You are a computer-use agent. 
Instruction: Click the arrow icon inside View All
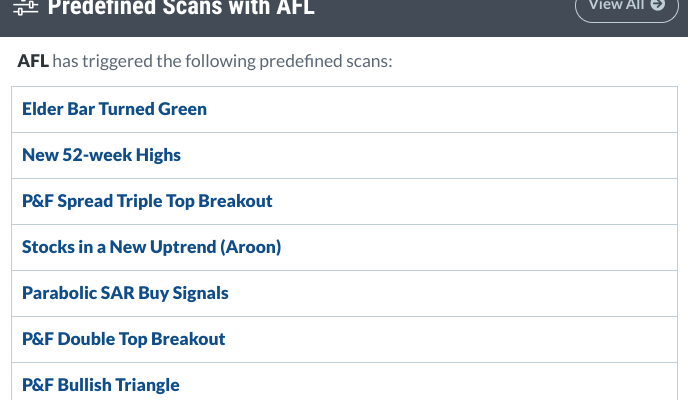(x=658, y=5)
